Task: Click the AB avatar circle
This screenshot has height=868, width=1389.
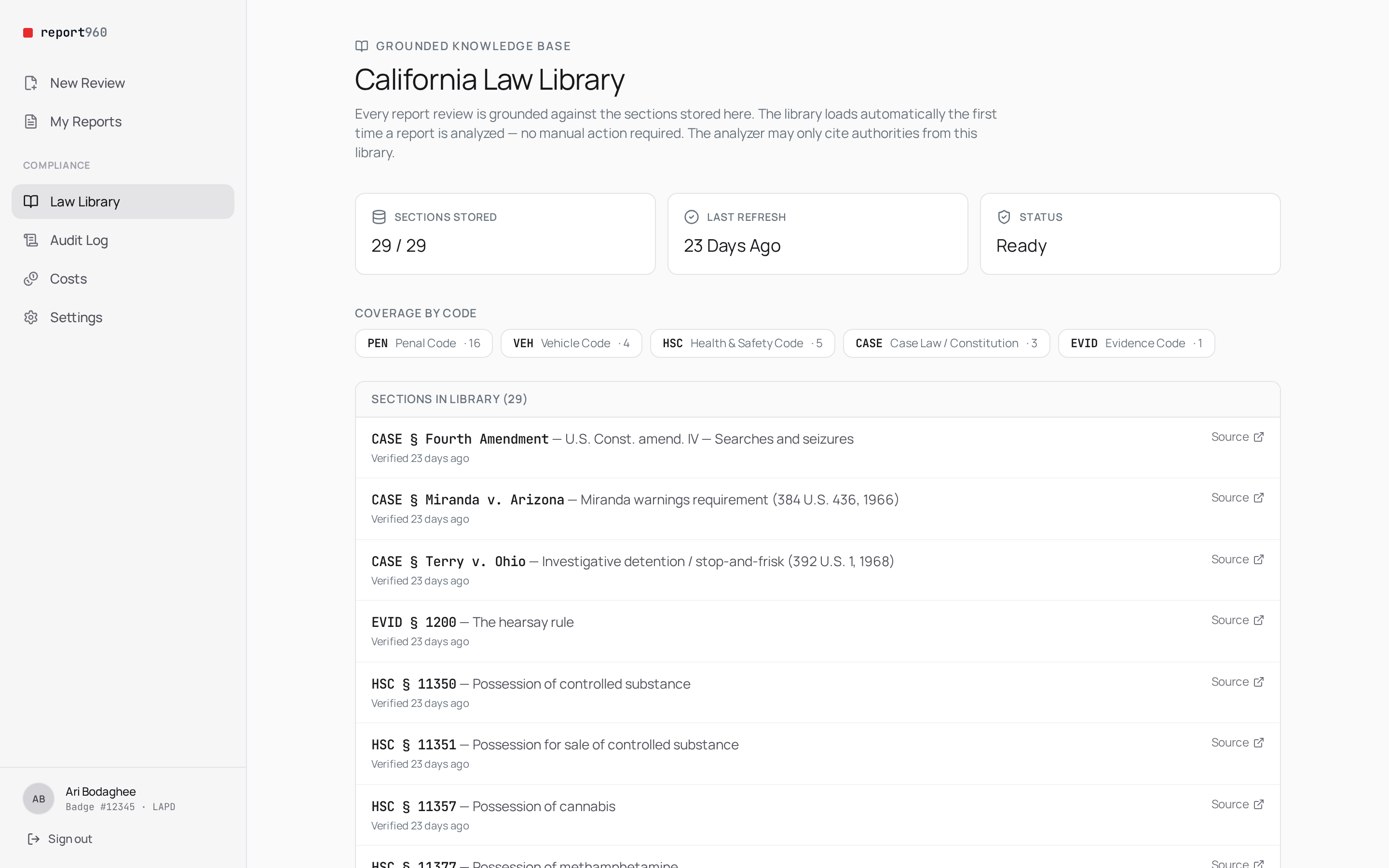Action: click(x=39, y=799)
